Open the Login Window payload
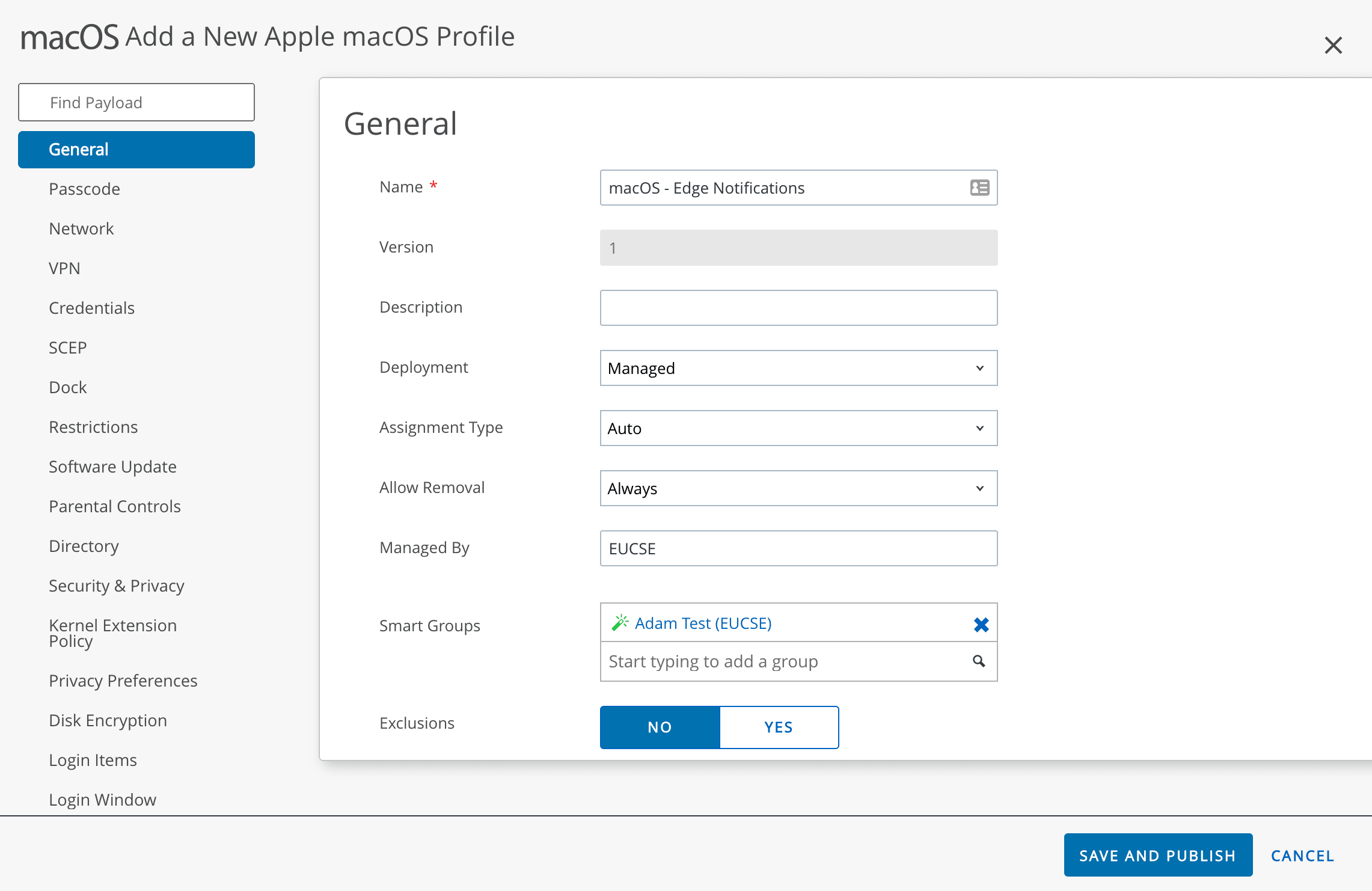The height and width of the screenshot is (891, 1372). pos(103,800)
